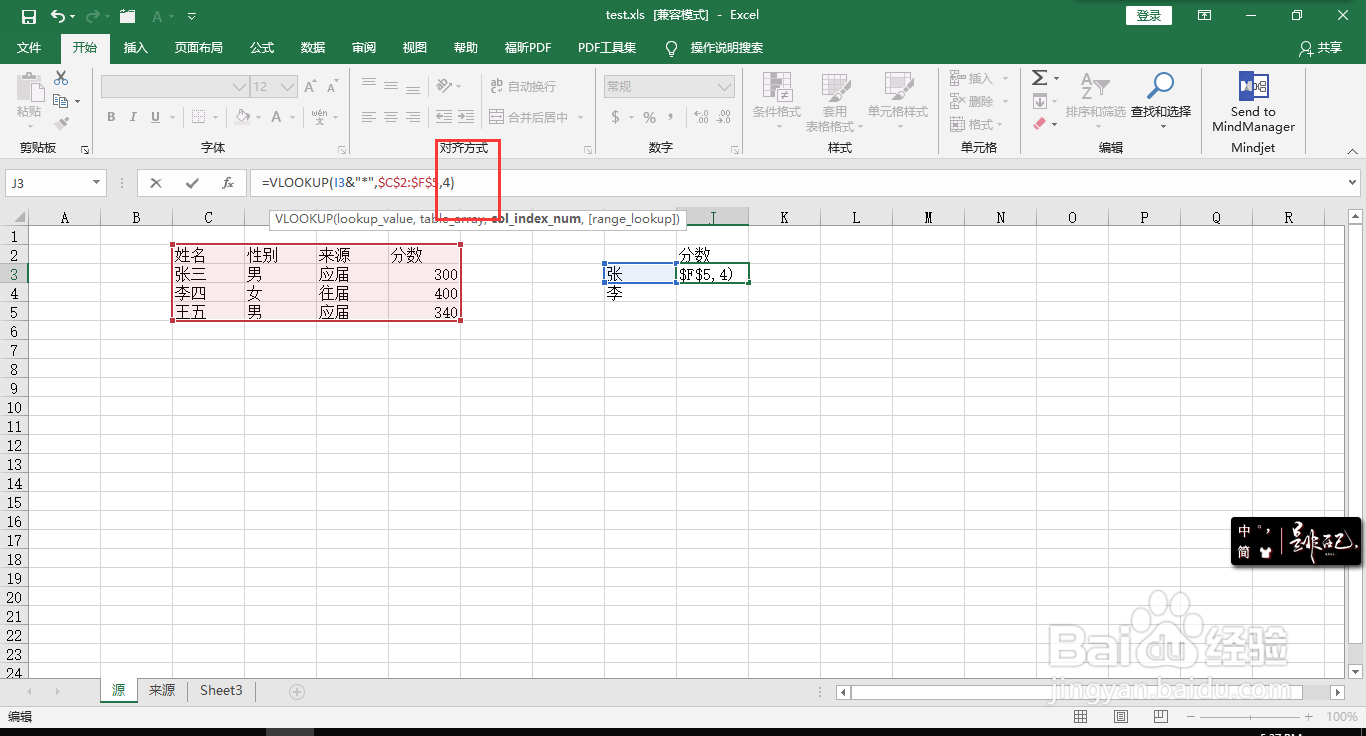This screenshot has width=1366, height=736.
Task: Cancel the formula with the X icon
Action: tap(156, 183)
